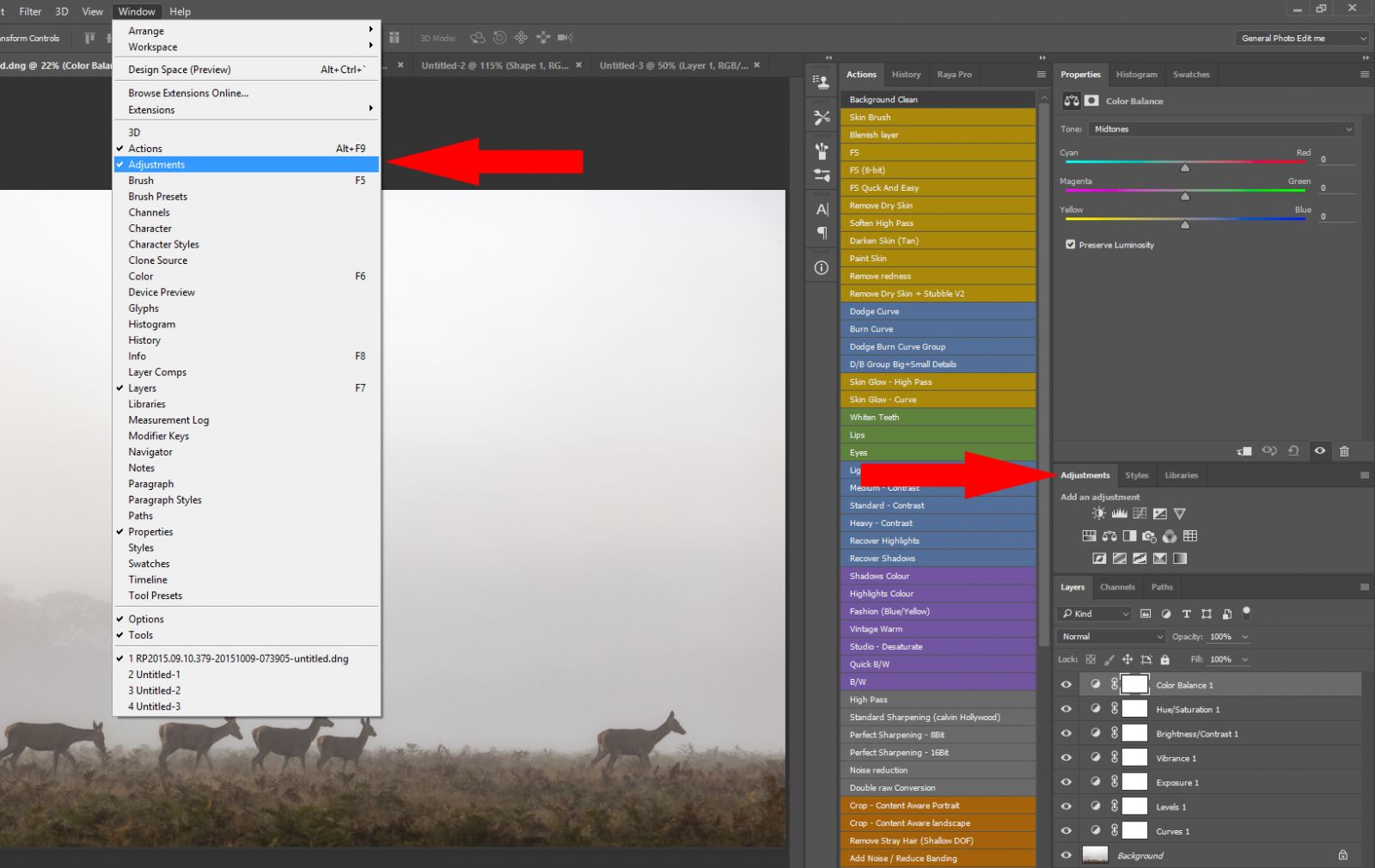The width and height of the screenshot is (1375, 868).
Task: Add a Brightness/Contrast adjustment from the Adjustments panel
Action: 1098,513
